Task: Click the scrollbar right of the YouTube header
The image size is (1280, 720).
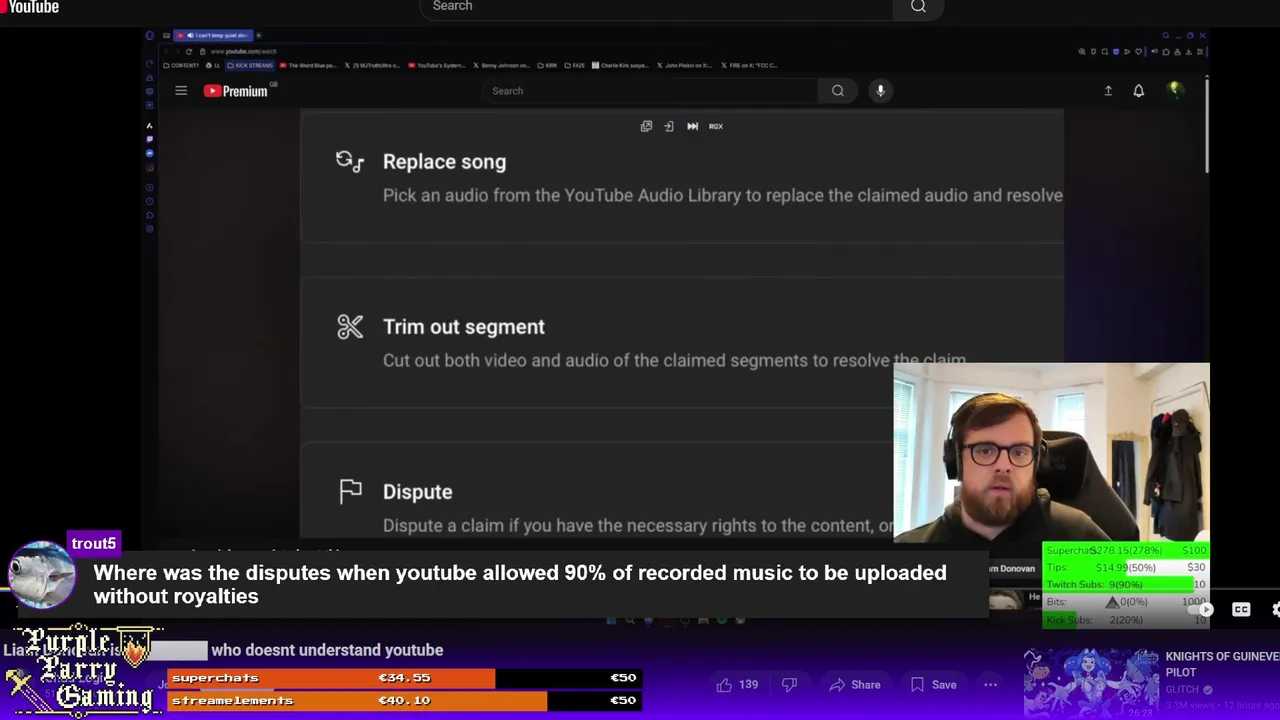Action: pos(1207,125)
